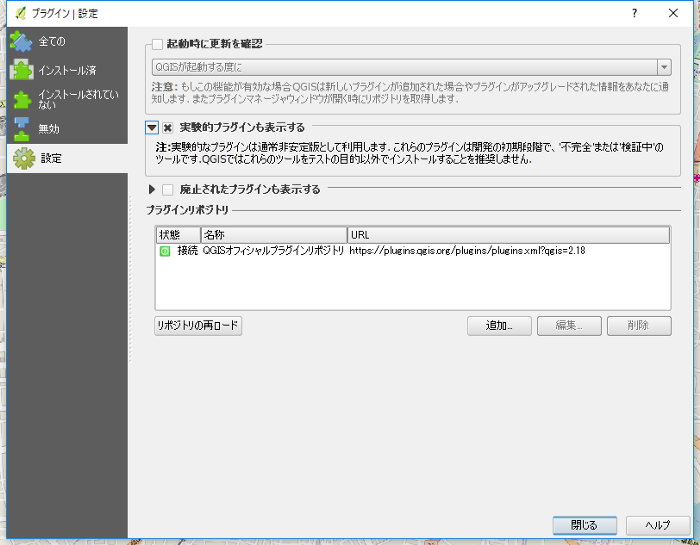Uncheck 実験的プラグインも表示する checkbox
Image resolution: width=700 pixels, height=545 pixels.
(167, 128)
